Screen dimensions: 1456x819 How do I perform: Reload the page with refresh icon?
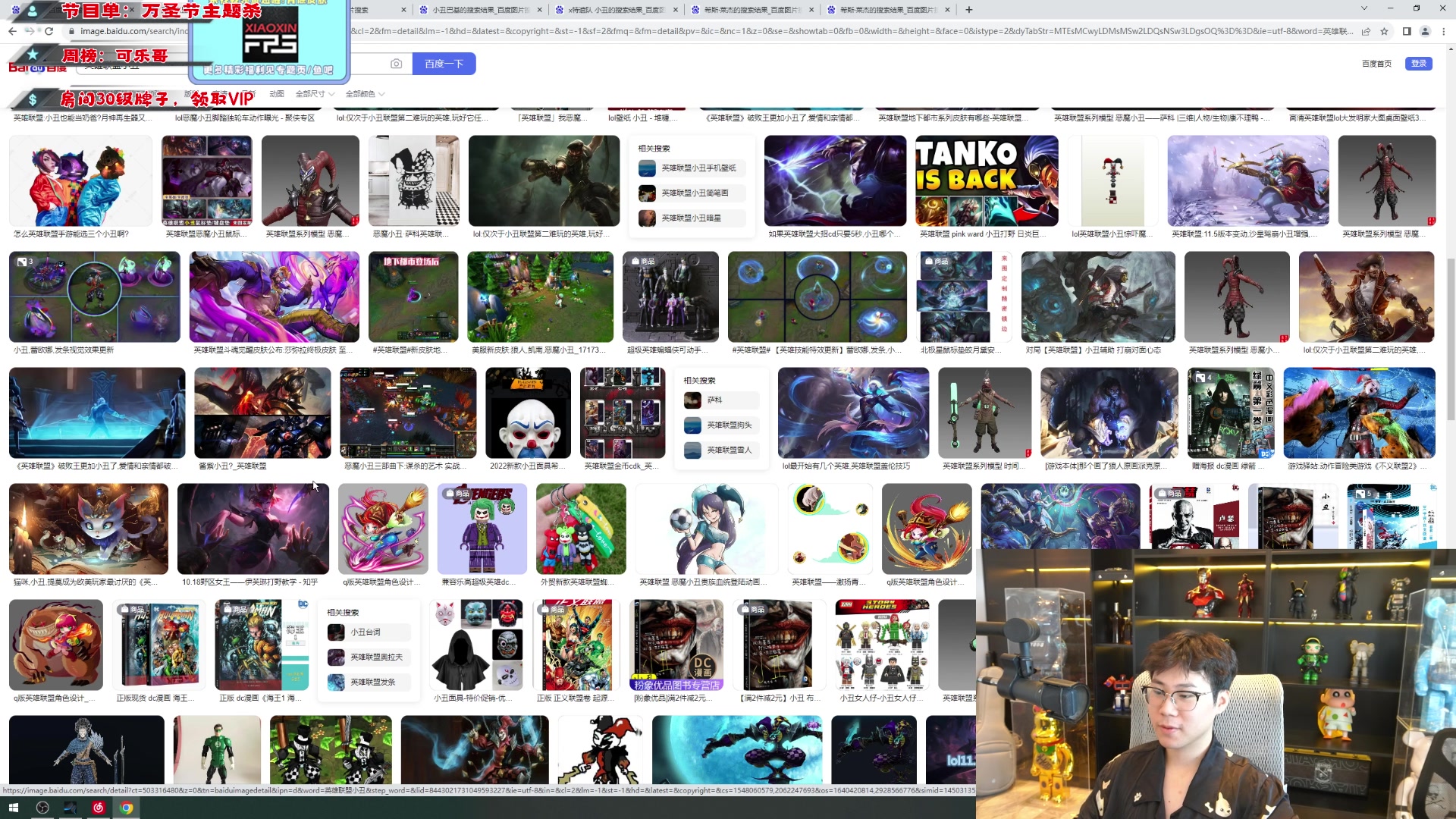(49, 31)
